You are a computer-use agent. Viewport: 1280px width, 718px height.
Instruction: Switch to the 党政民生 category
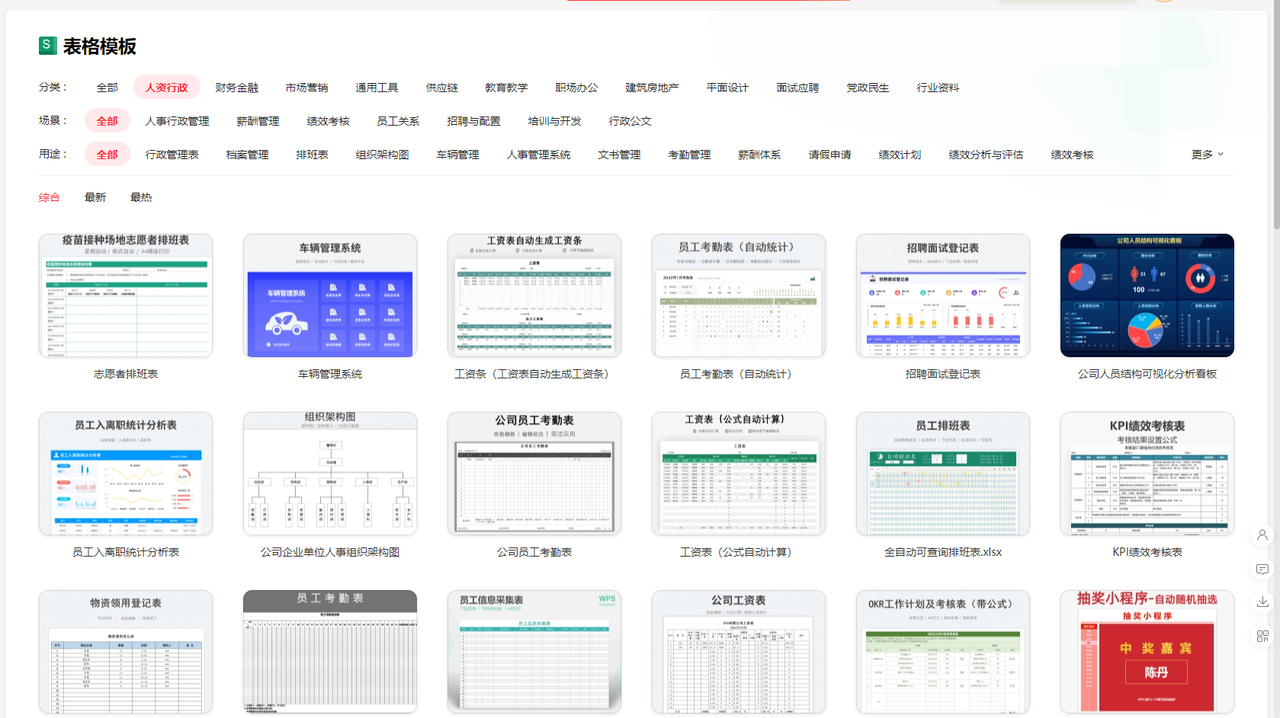coord(867,88)
